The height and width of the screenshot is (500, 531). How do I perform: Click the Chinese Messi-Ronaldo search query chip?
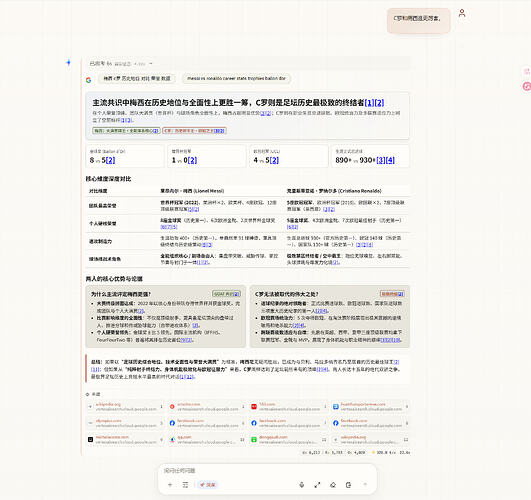[x=137, y=78]
